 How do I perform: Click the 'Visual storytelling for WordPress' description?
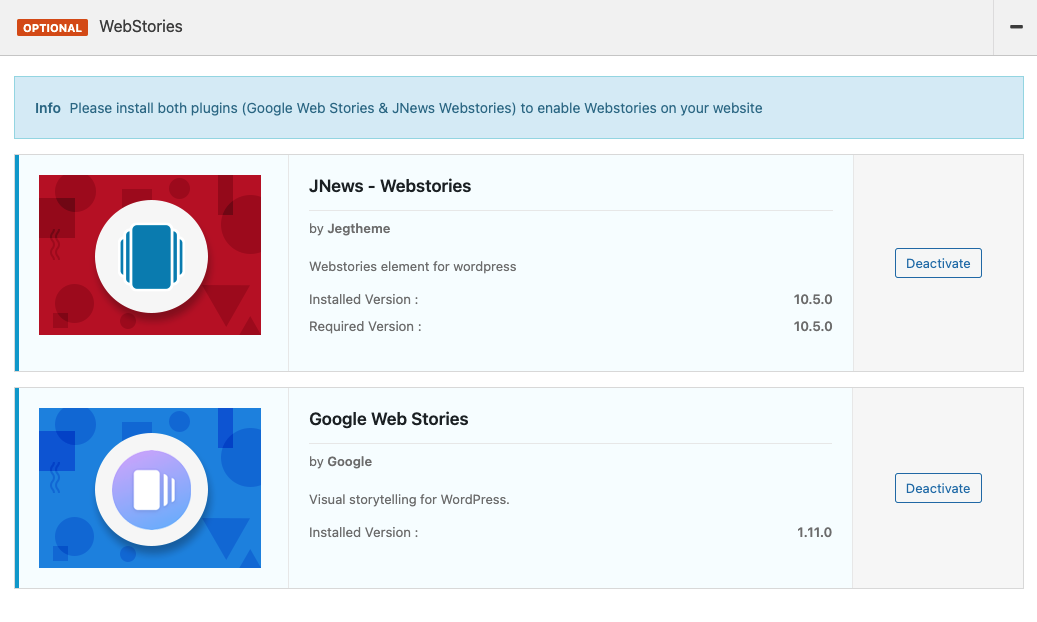pyautogui.click(x=409, y=500)
